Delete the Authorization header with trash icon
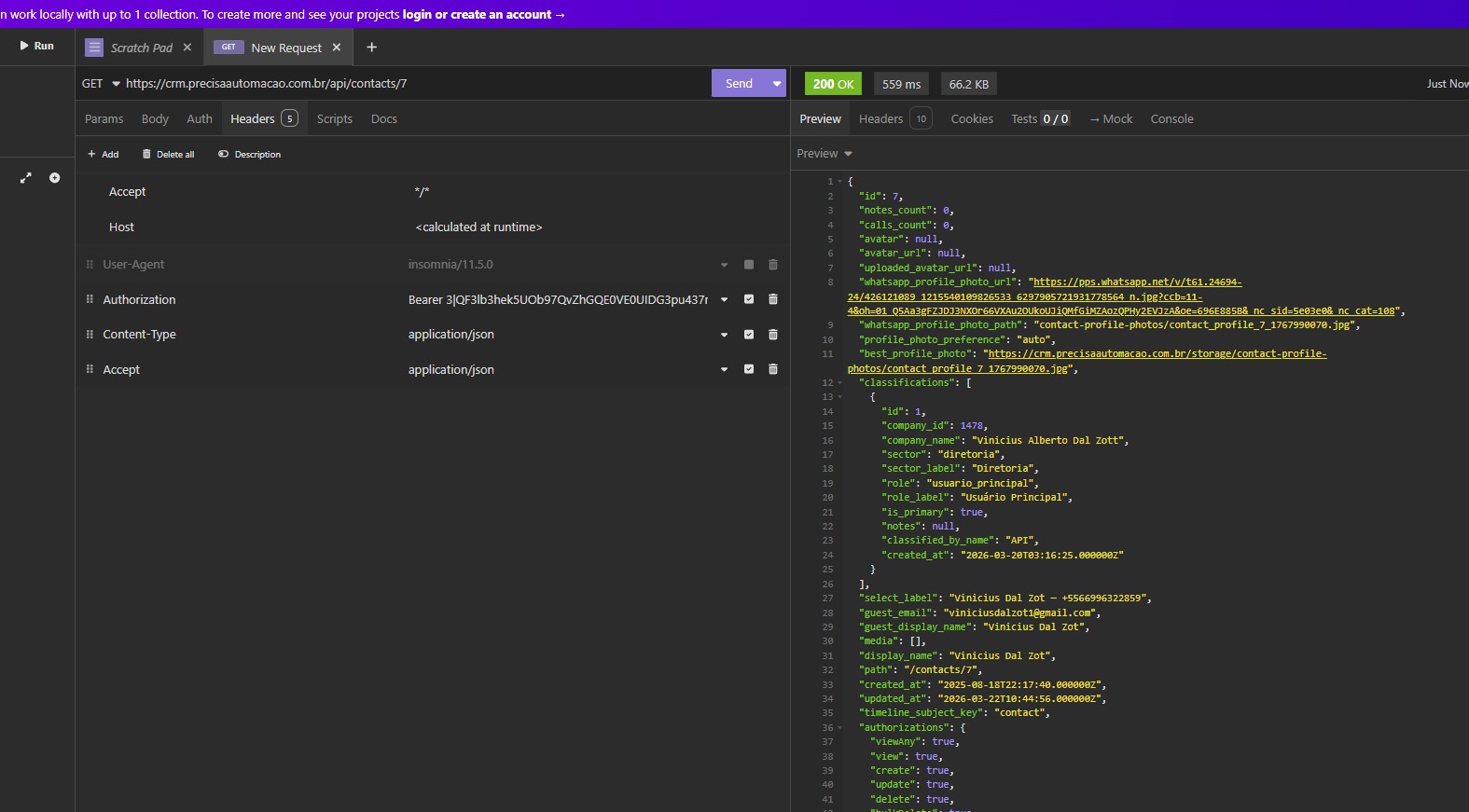1469x812 pixels. [772, 299]
